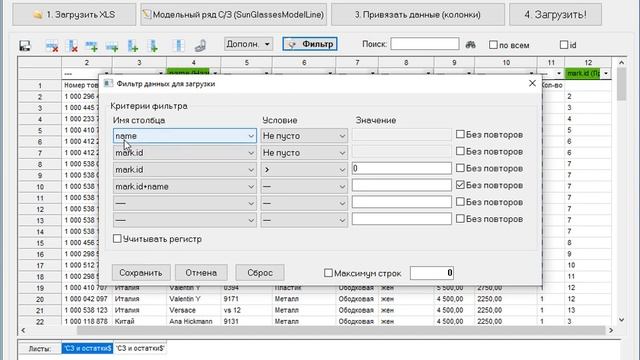
Task: Click cell vs 12
Action: [247, 310]
